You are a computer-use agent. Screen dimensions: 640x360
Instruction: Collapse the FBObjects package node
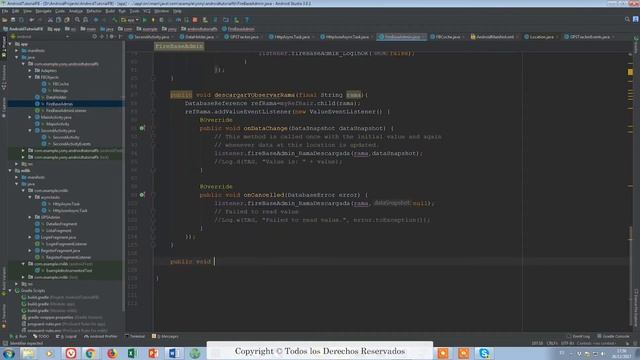30,77
